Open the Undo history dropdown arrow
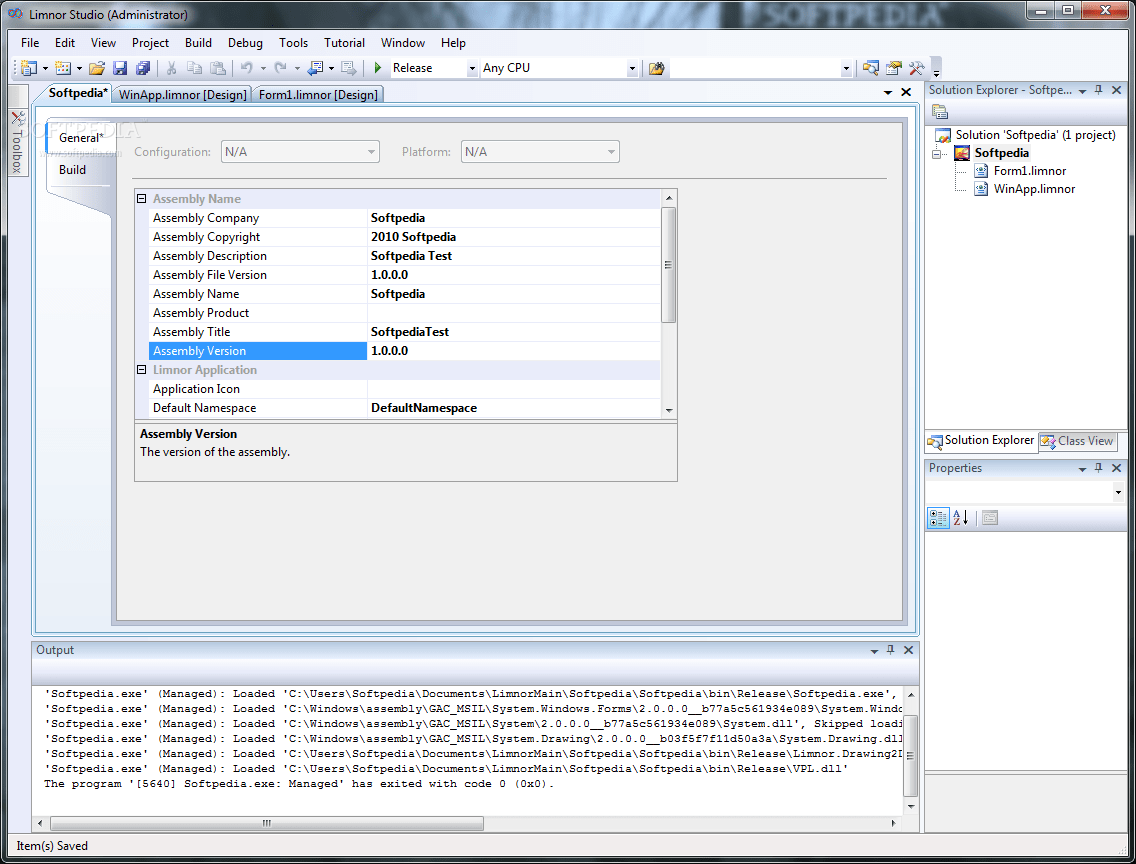1136x864 pixels. (x=263, y=68)
